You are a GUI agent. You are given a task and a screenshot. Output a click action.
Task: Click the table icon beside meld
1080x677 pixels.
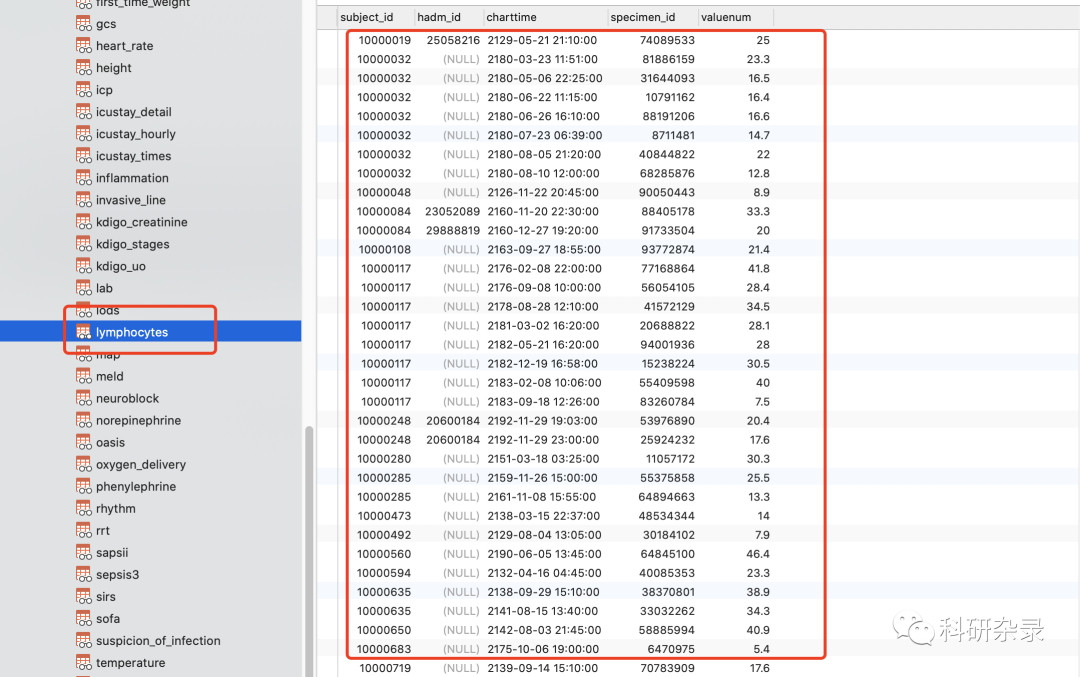click(83, 376)
